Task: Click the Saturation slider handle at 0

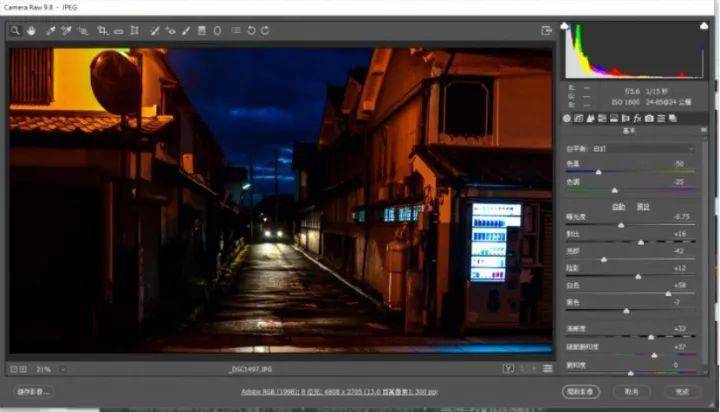Action: 631,373
